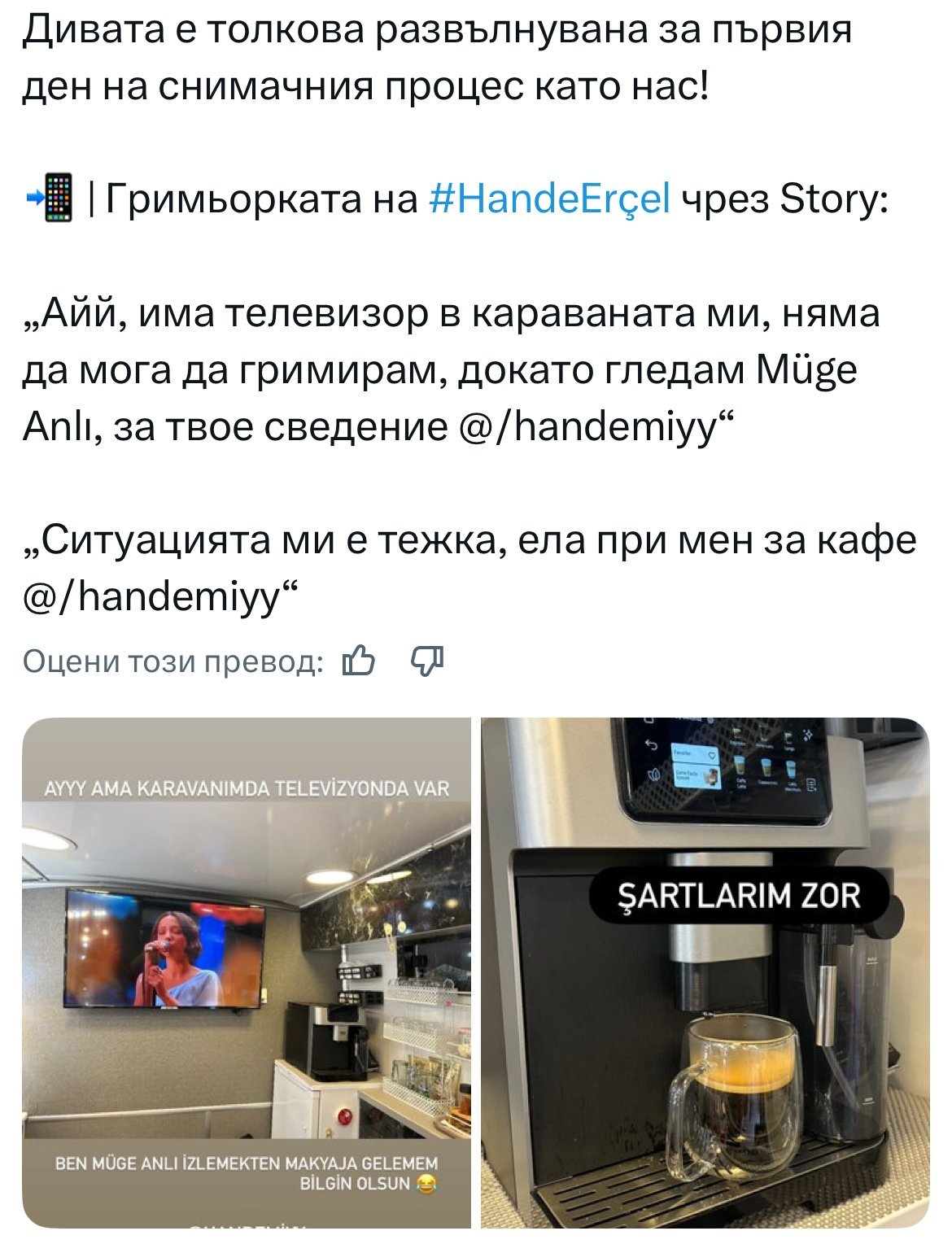Click the ŞARTLARIM ZOR text sticker
This screenshot has width=952, height=1257.
coord(739,897)
